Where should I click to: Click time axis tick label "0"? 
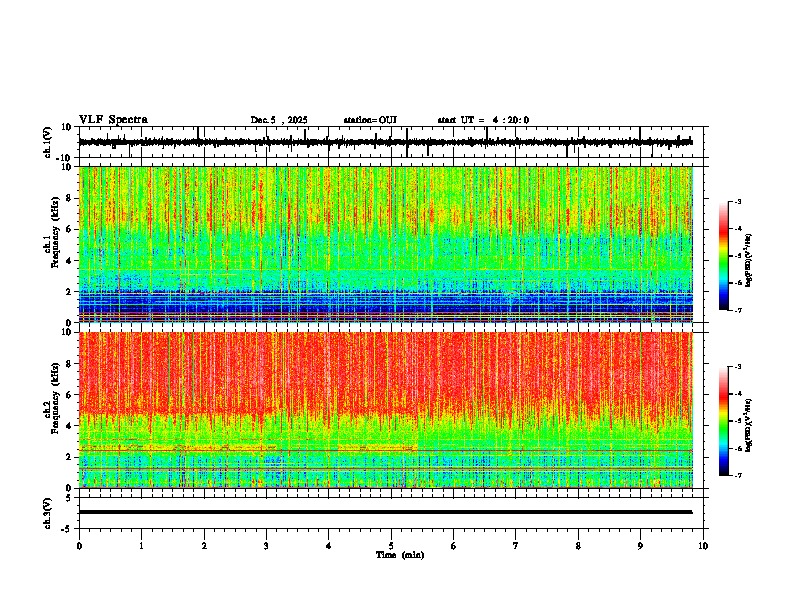pos(79,546)
